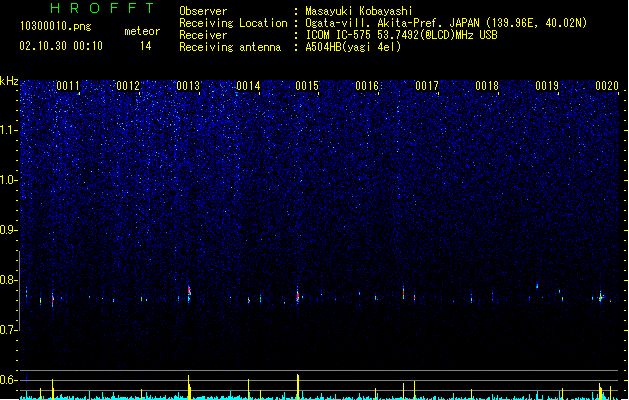Select the Ogata-vill. Akita-Pref. JAPAN location text
Image resolution: width=629 pixels, height=400 pixels.
(x=446, y=23)
